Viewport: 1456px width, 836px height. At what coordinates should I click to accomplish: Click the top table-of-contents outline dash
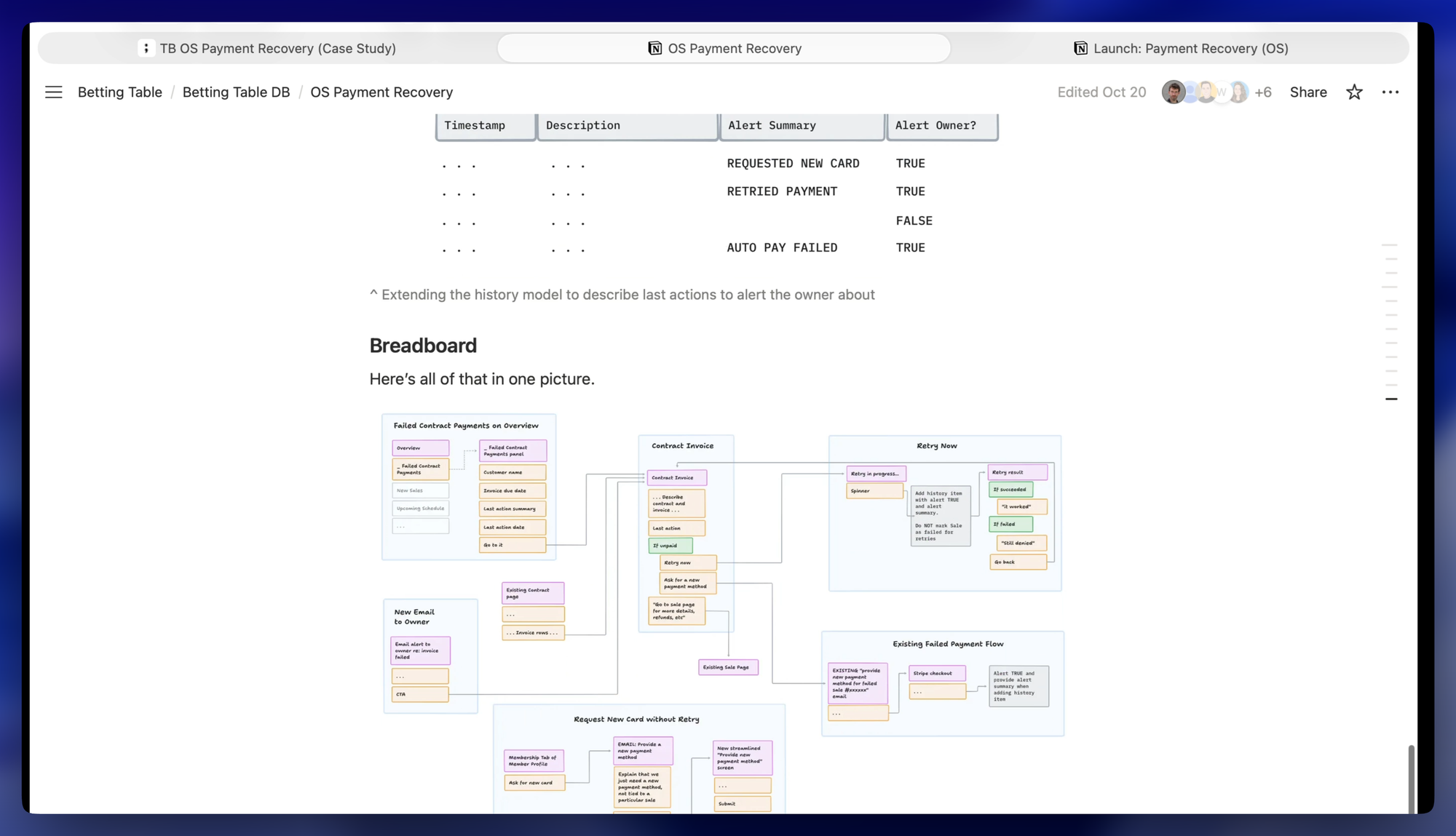click(1390, 245)
